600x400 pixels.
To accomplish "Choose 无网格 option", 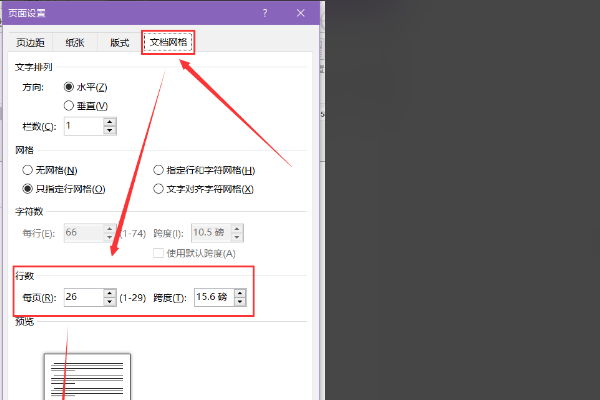I will coord(27,170).
